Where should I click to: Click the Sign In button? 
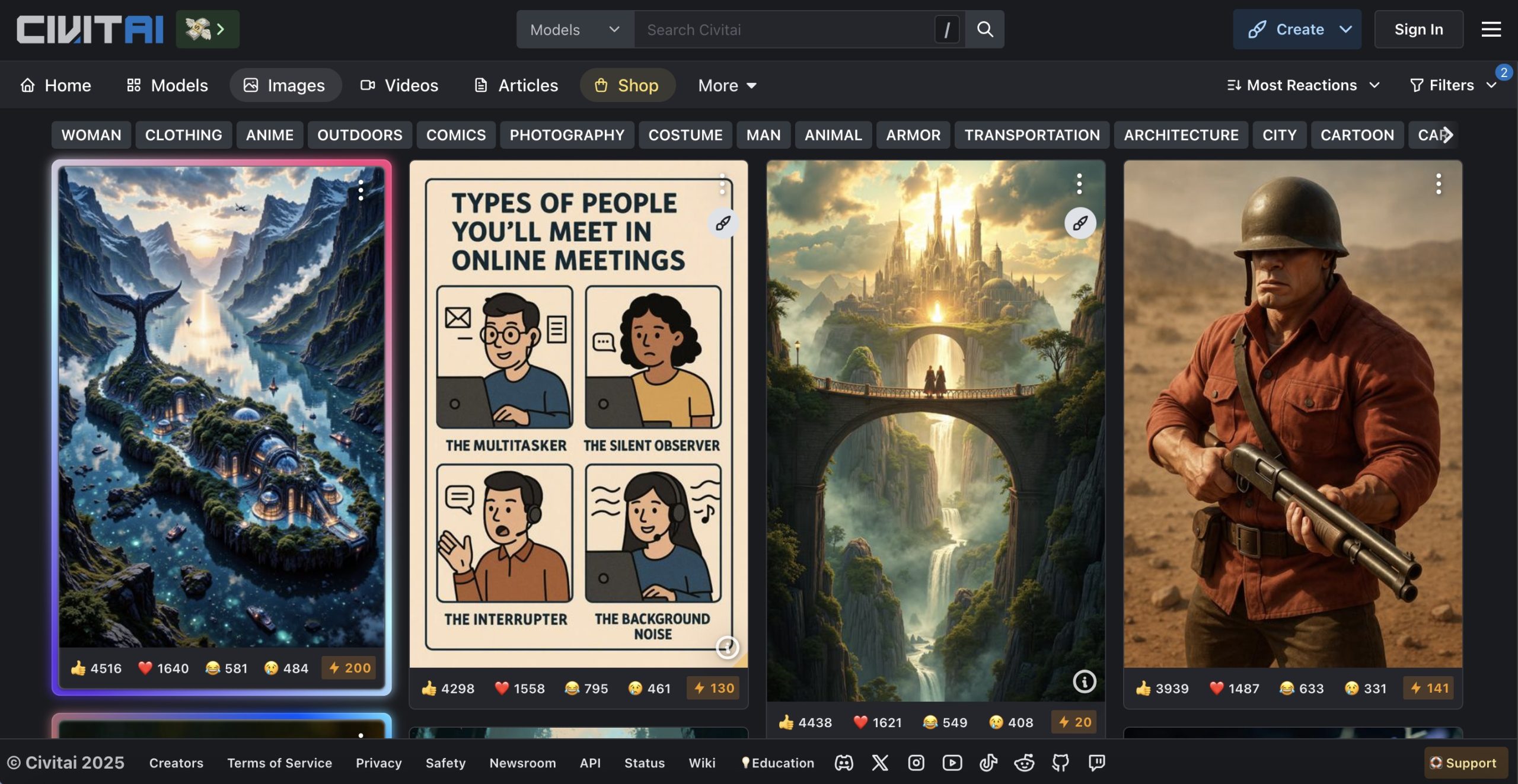1418,29
